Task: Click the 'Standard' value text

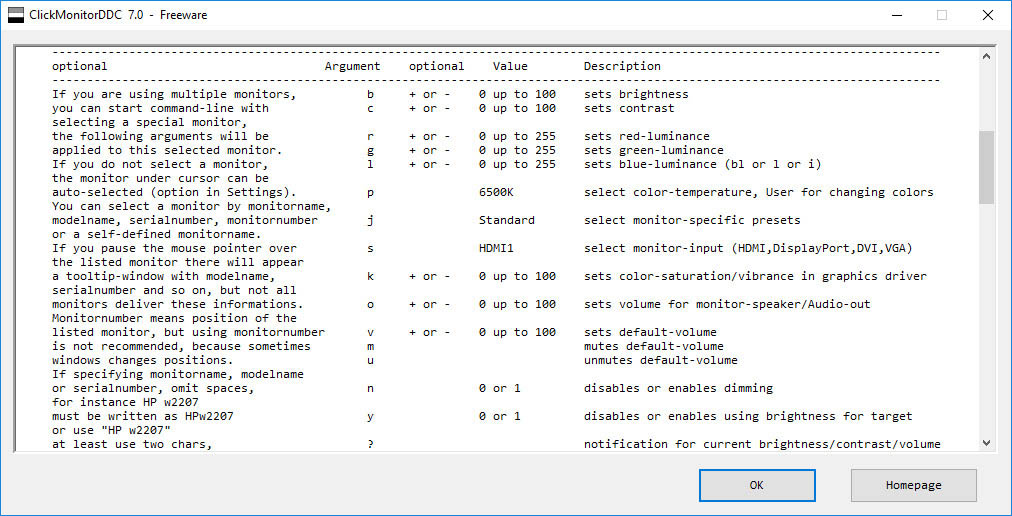Action: [507, 220]
